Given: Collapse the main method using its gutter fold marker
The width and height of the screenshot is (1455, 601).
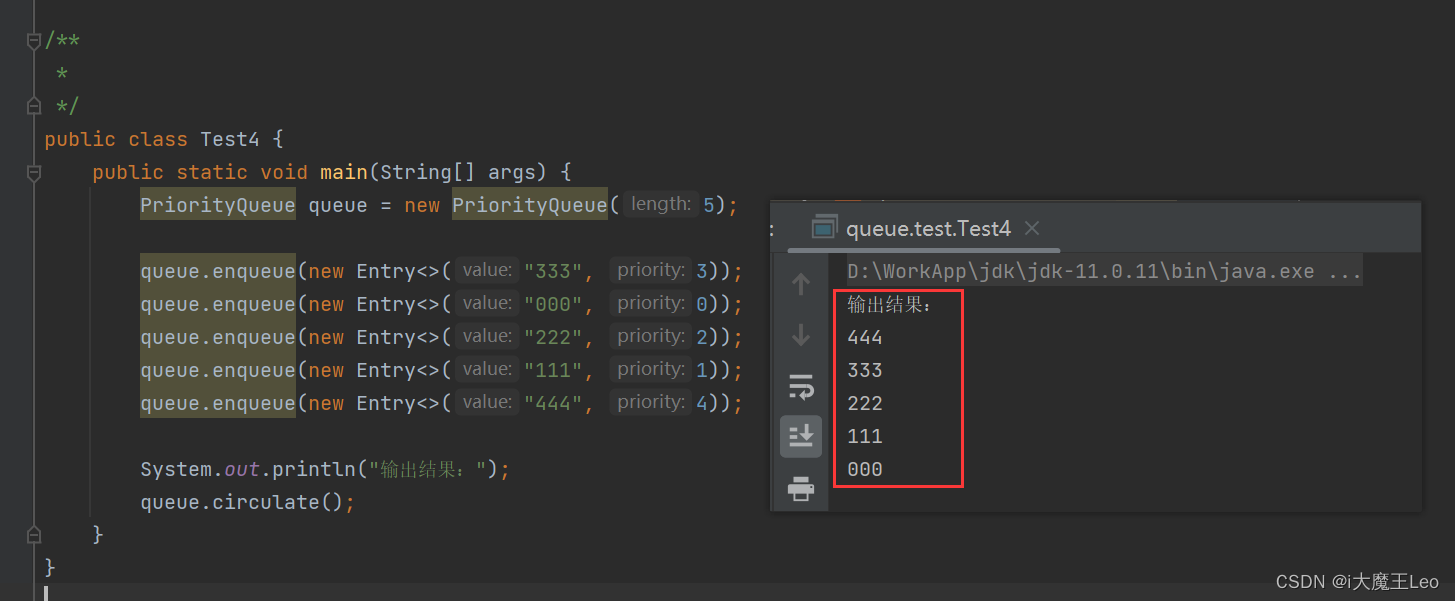Looking at the screenshot, I should click(34, 173).
